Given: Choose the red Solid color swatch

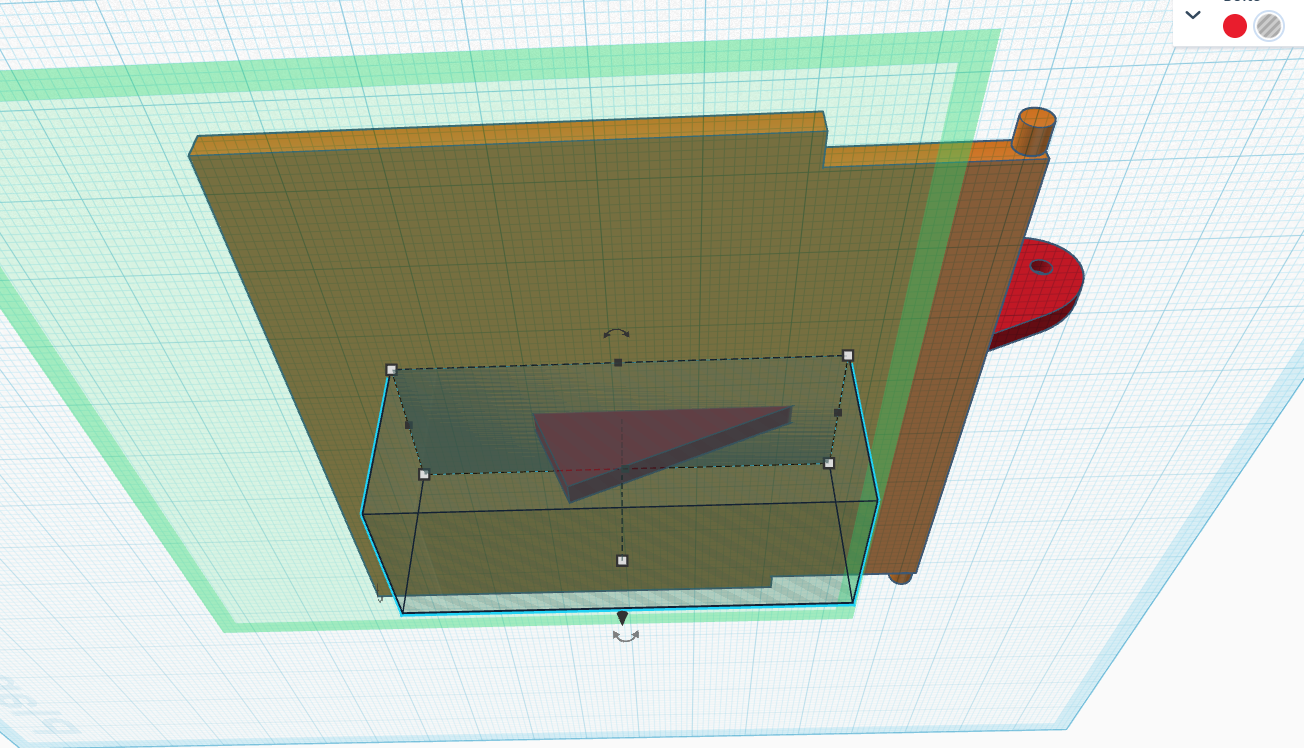Looking at the screenshot, I should 1235,26.
